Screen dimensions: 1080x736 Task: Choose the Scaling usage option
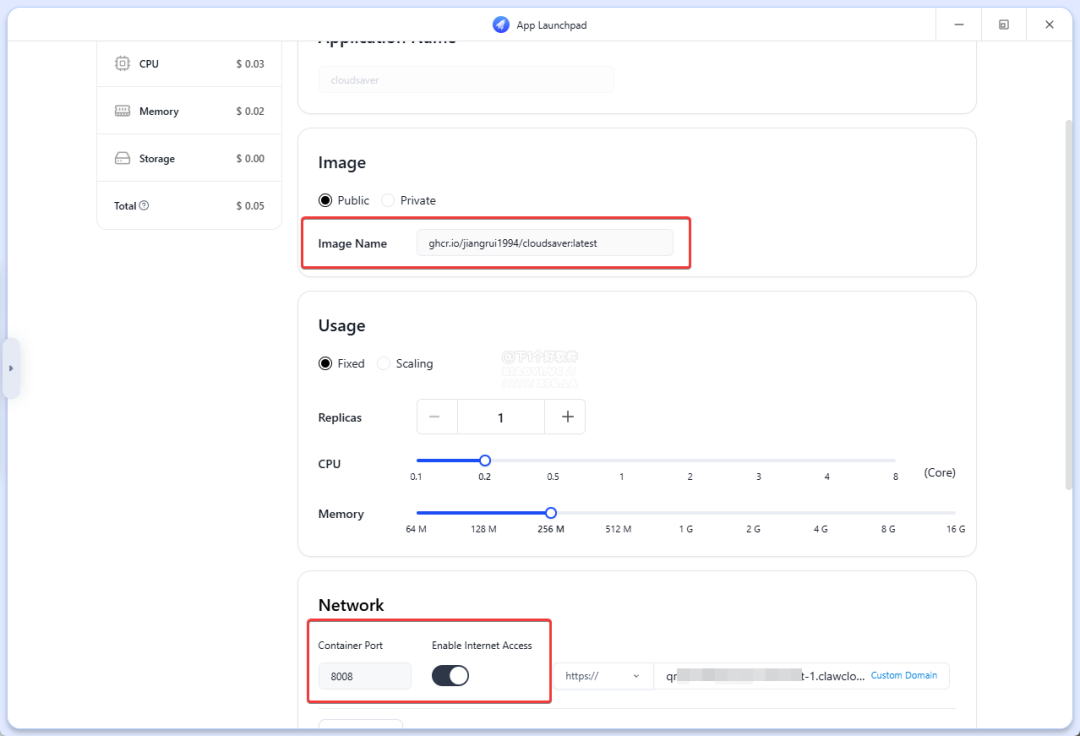click(x=384, y=364)
